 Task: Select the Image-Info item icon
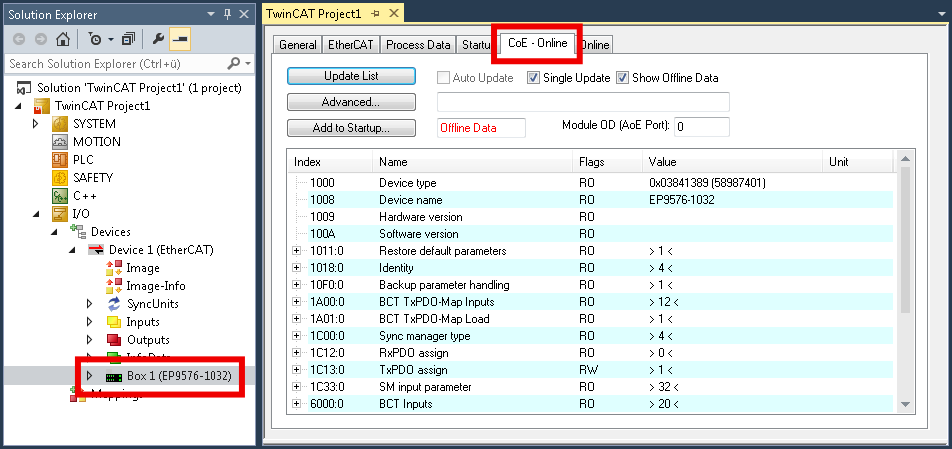pos(114,286)
